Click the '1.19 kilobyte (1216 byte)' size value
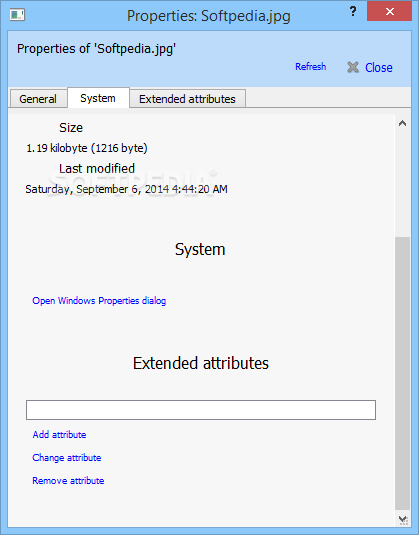This screenshot has width=419, height=535. [87, 148]
